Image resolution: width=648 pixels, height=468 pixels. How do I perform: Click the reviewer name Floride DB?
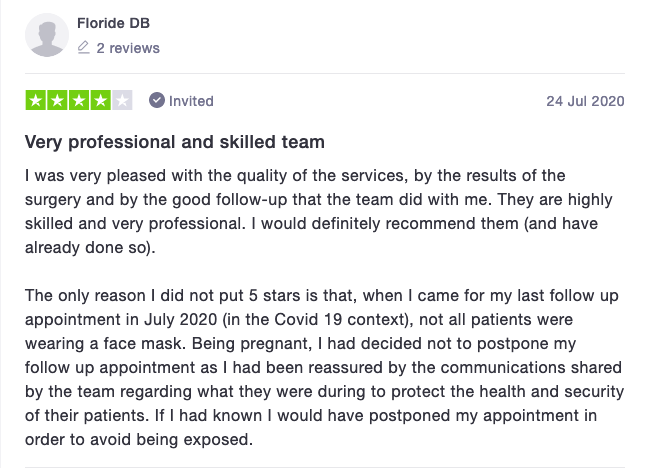tap(113, 23)
